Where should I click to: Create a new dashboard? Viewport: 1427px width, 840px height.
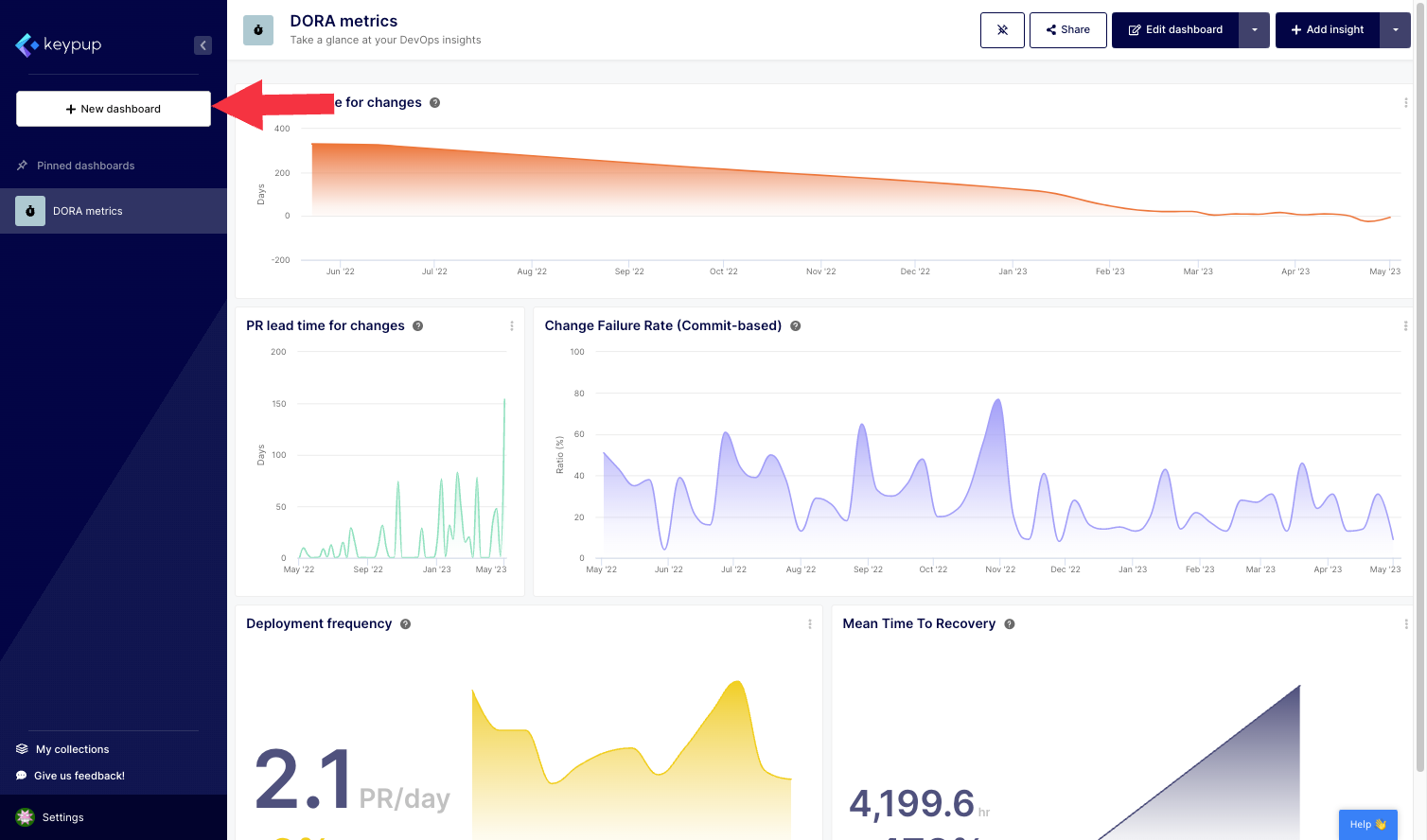click(x=114, y=109)
